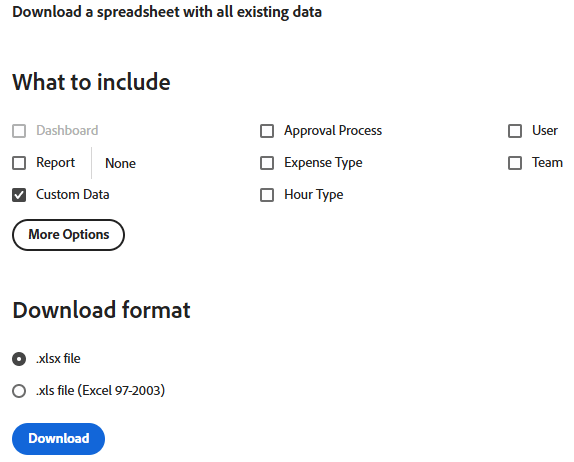Enable the Team checkbox
574x462 pixels.
click(515, 163)
